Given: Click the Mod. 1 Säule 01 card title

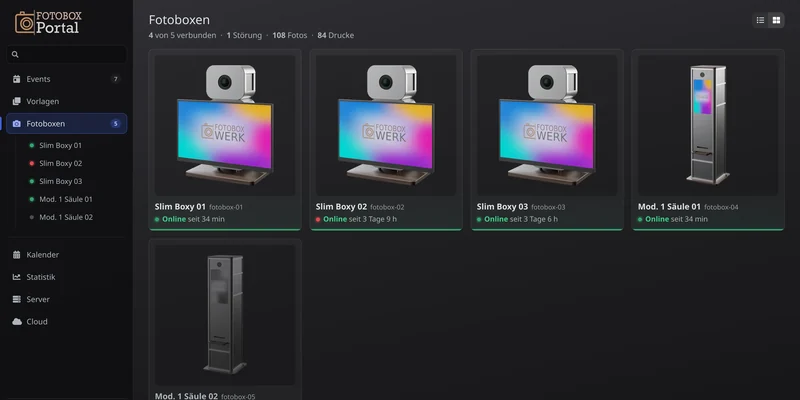Looking at the screenshot, I should [669, 207].
